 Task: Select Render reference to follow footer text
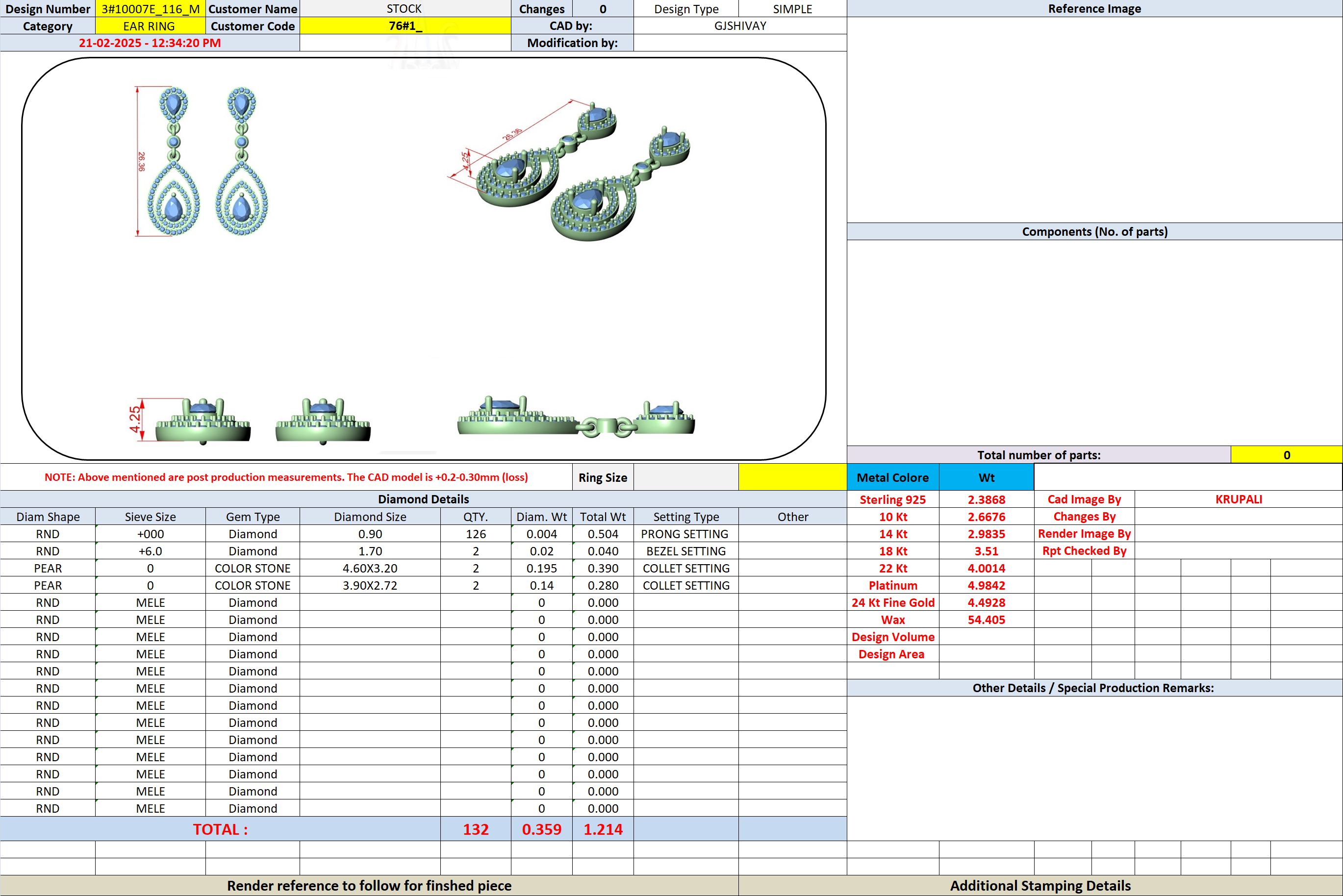pos(369,886)
